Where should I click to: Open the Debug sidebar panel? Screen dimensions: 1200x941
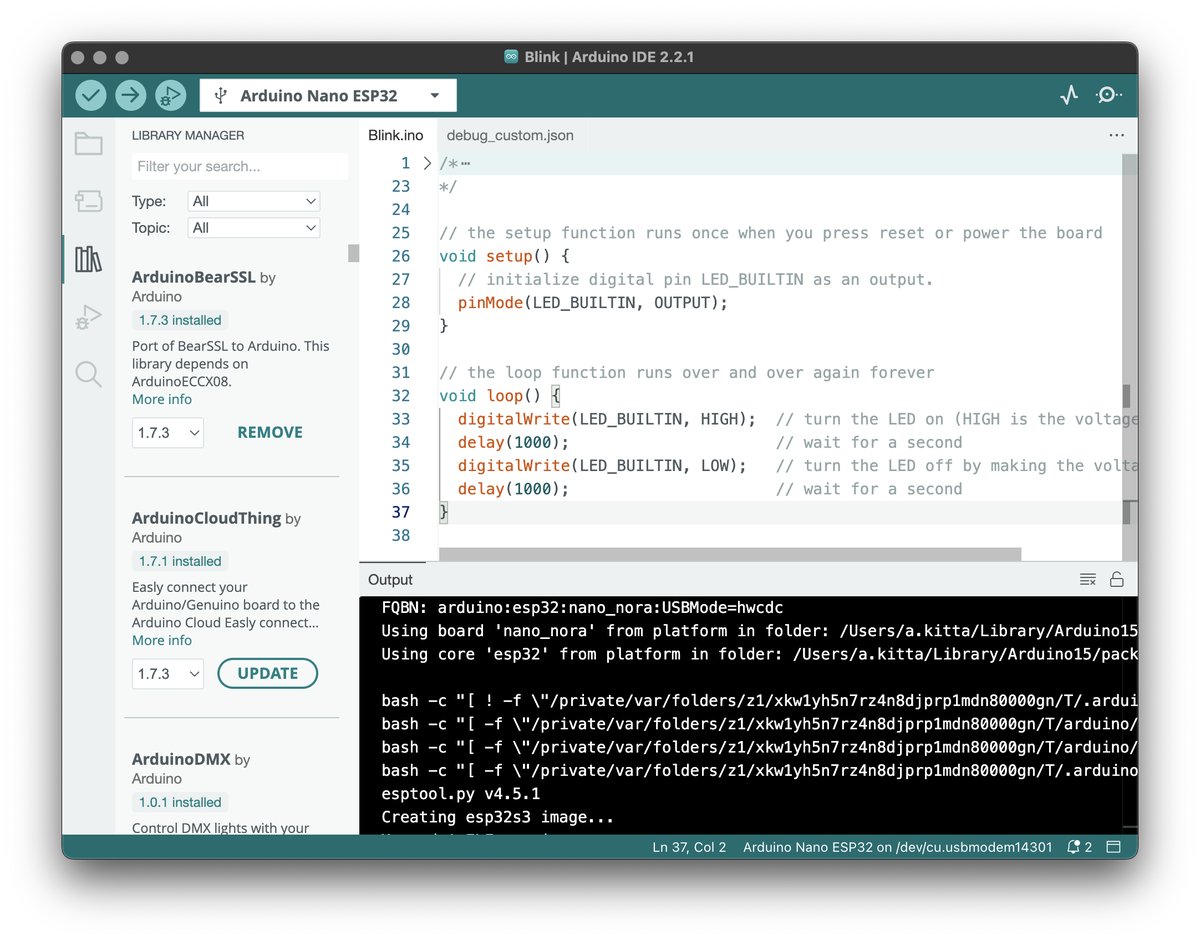[x=88, y=317]
